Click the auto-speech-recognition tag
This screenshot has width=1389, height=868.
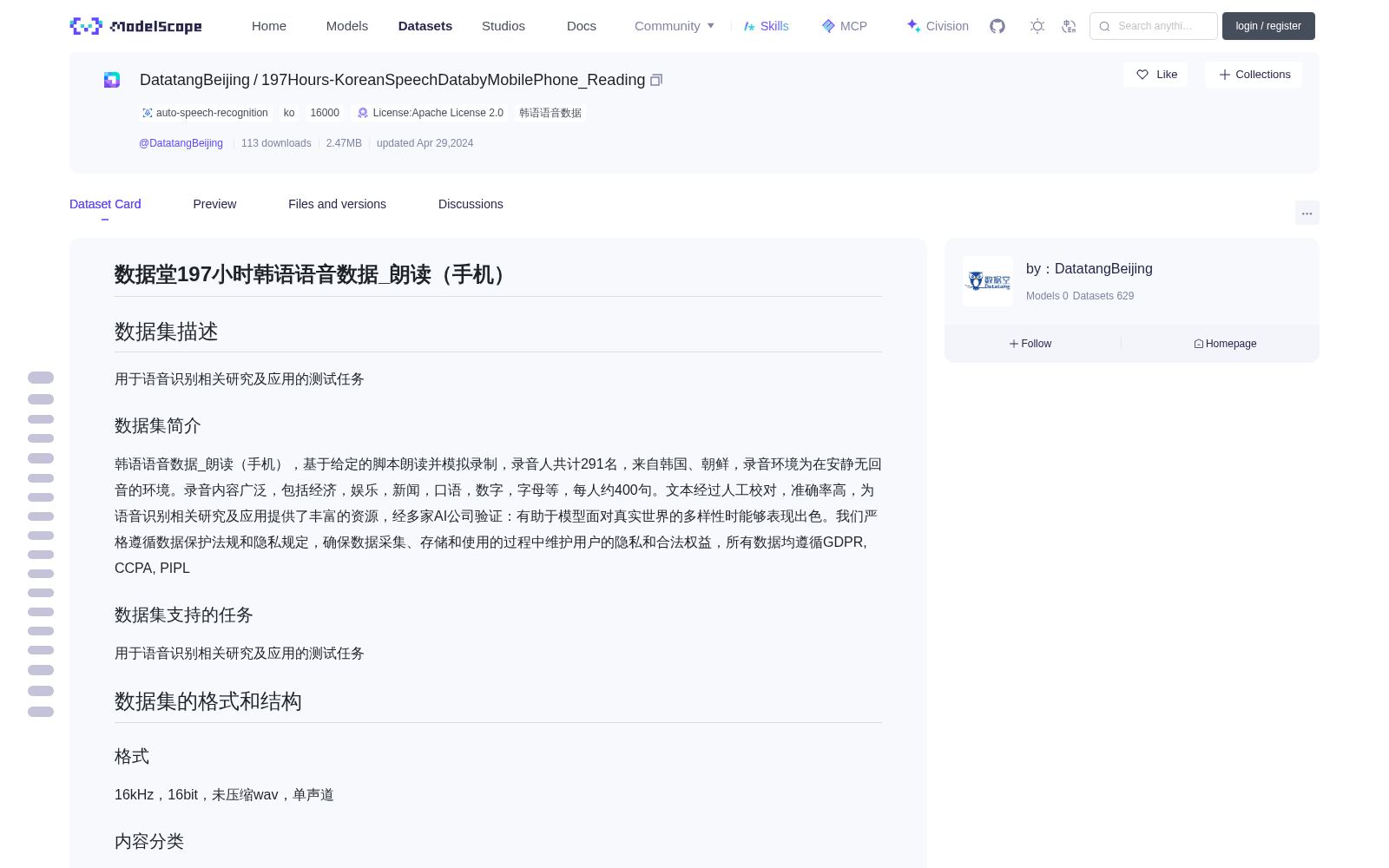tap(206, 113)
